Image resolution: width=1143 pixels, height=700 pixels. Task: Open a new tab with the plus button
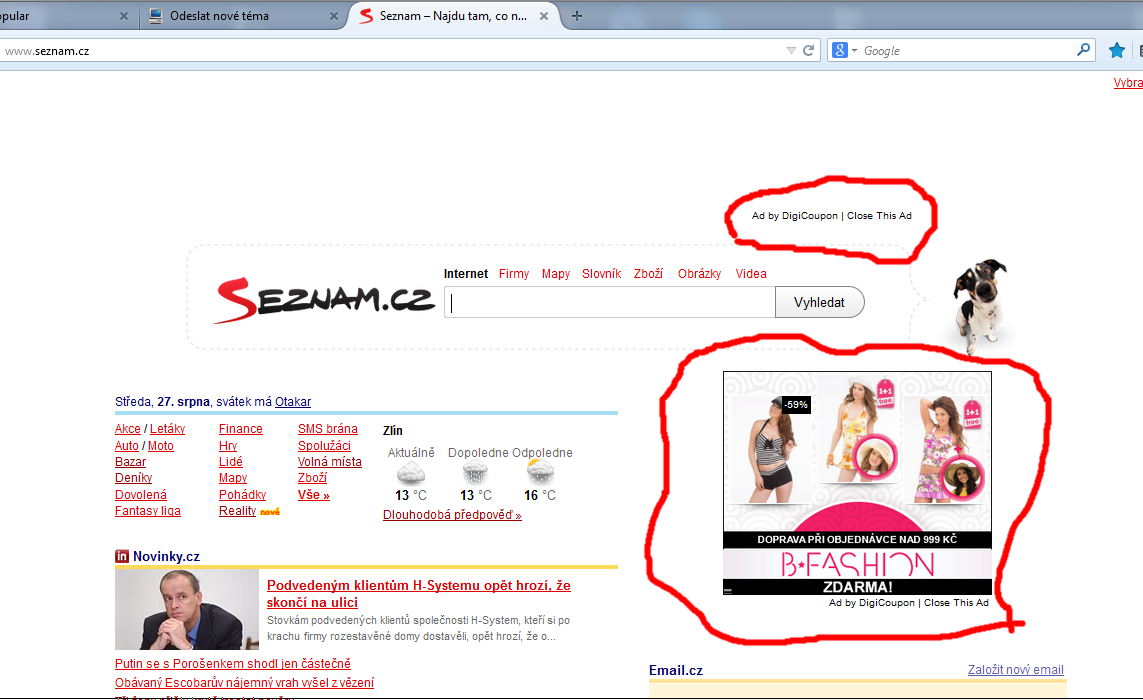click(577, 15)
